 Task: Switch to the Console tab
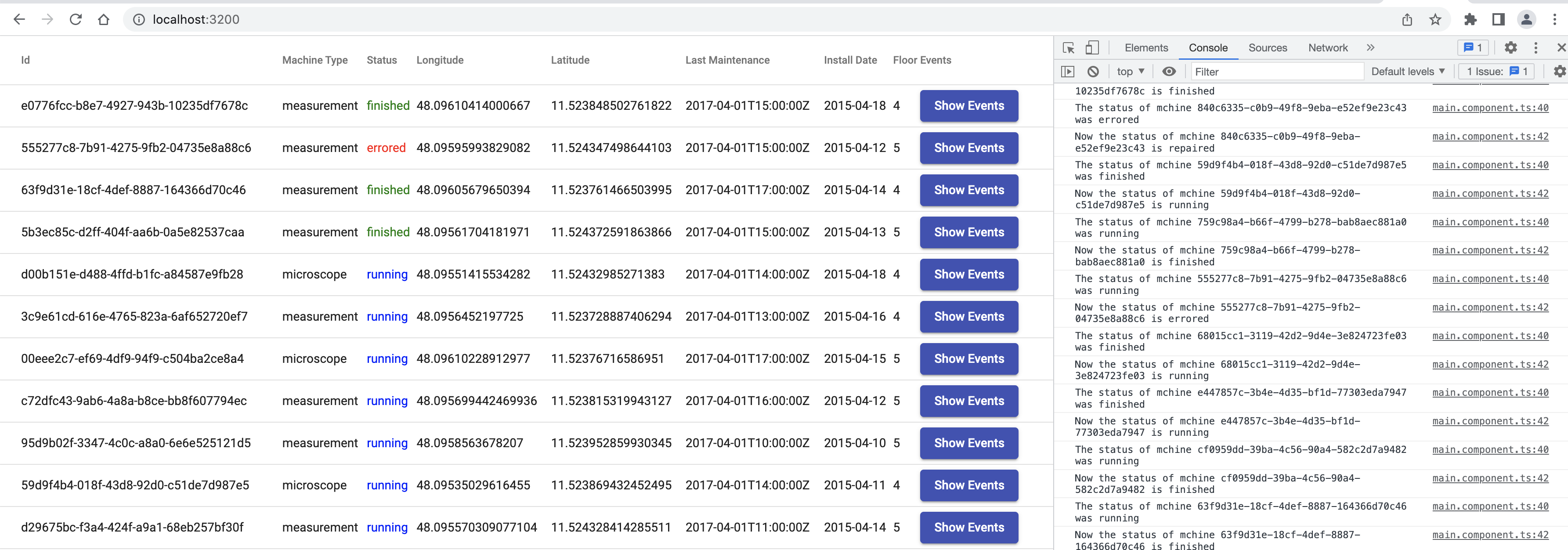1208,47
